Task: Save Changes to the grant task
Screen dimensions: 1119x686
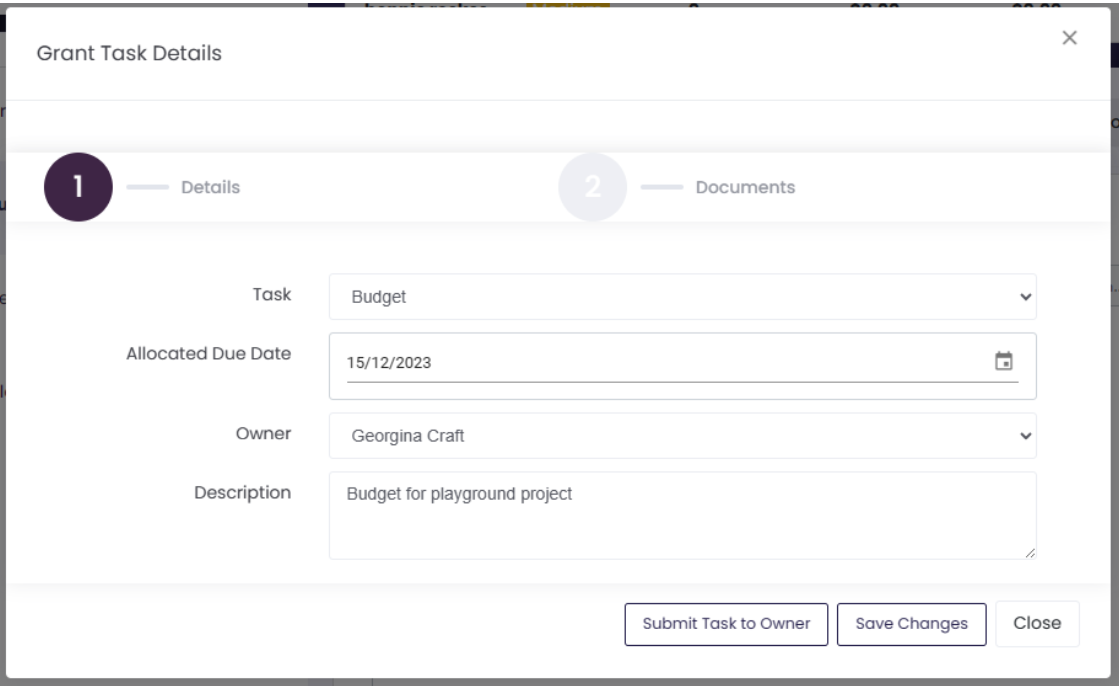Action: pyautogui.click(x=911, y=624)
